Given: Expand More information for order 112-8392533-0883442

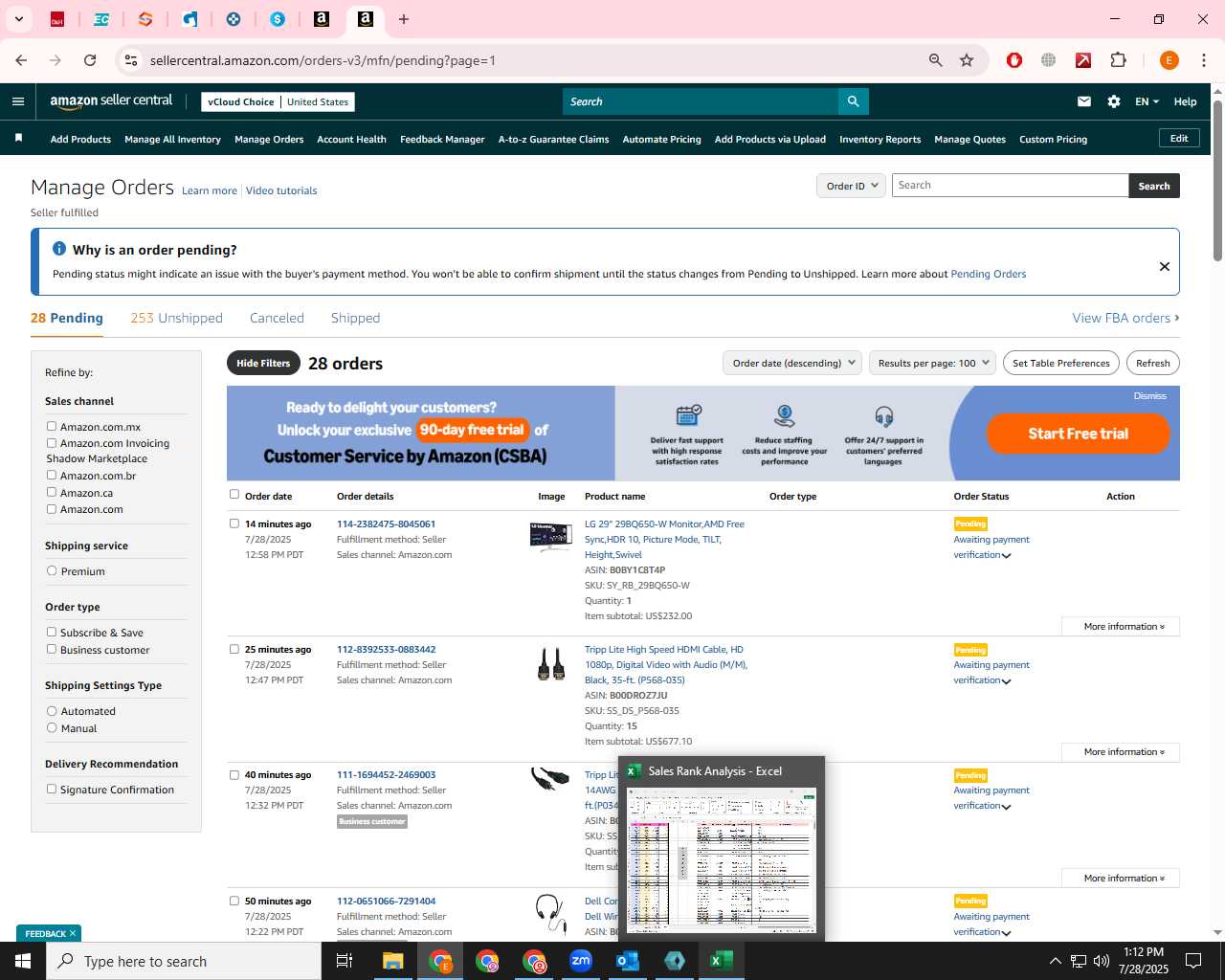Looking at the screenshot, I should pyautogui.click(x=1121, y=752).
